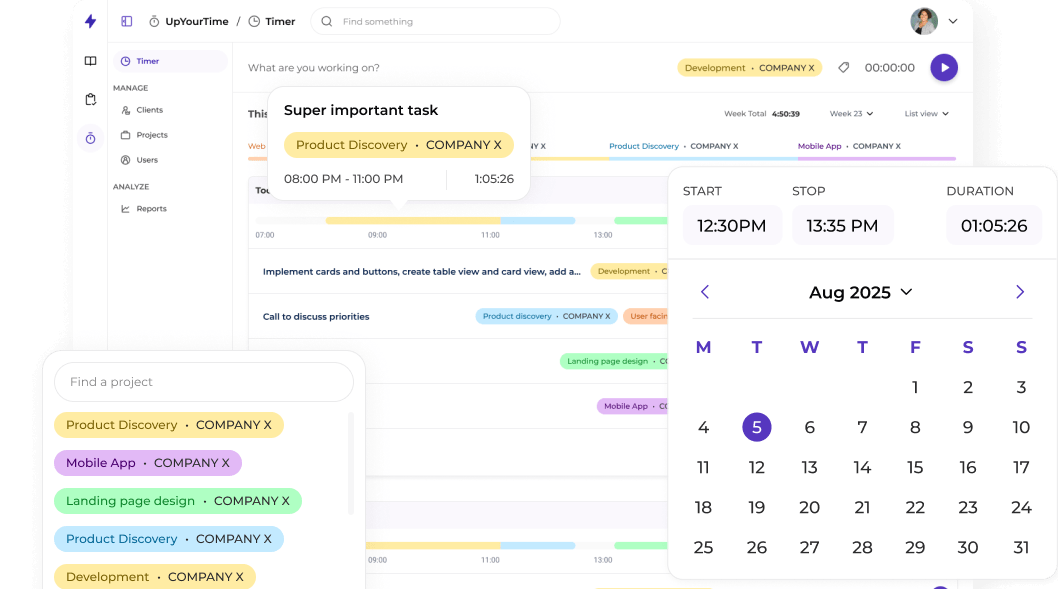
Task: Select Development project in project list
Action: point(155,577)
